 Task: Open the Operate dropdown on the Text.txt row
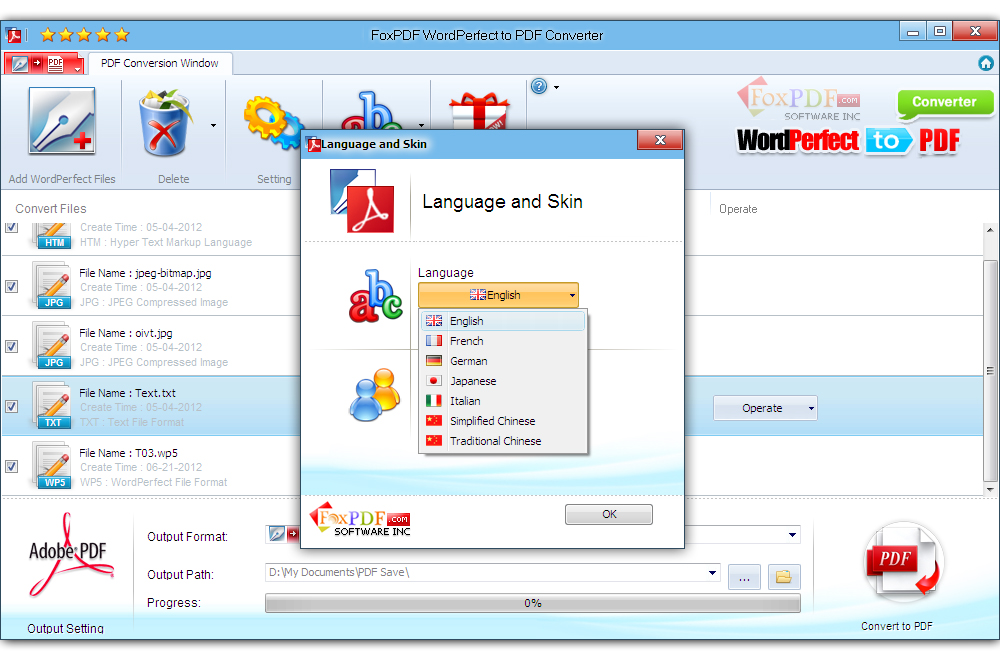point(765,408)
